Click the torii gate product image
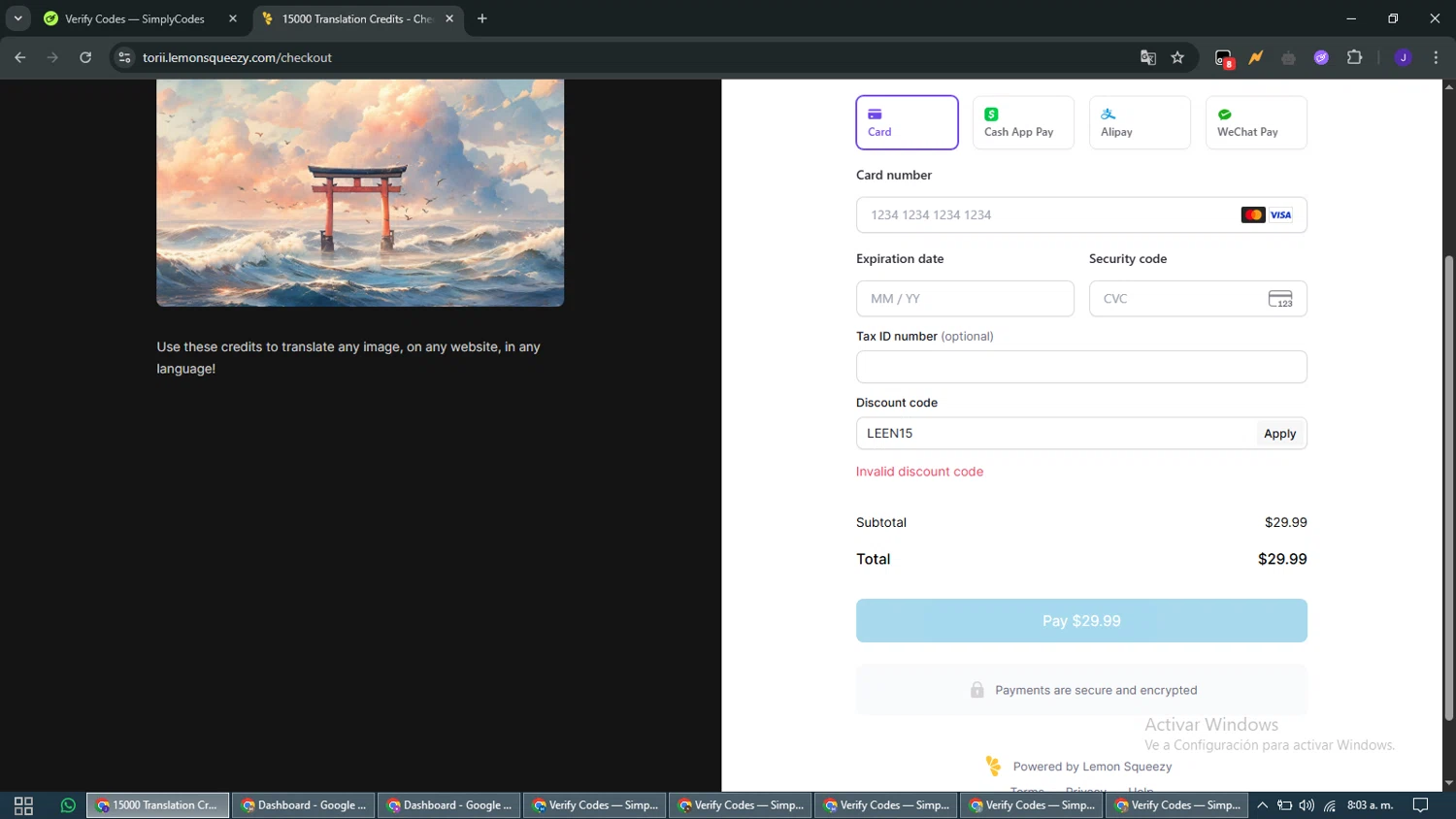 point(360,193)
